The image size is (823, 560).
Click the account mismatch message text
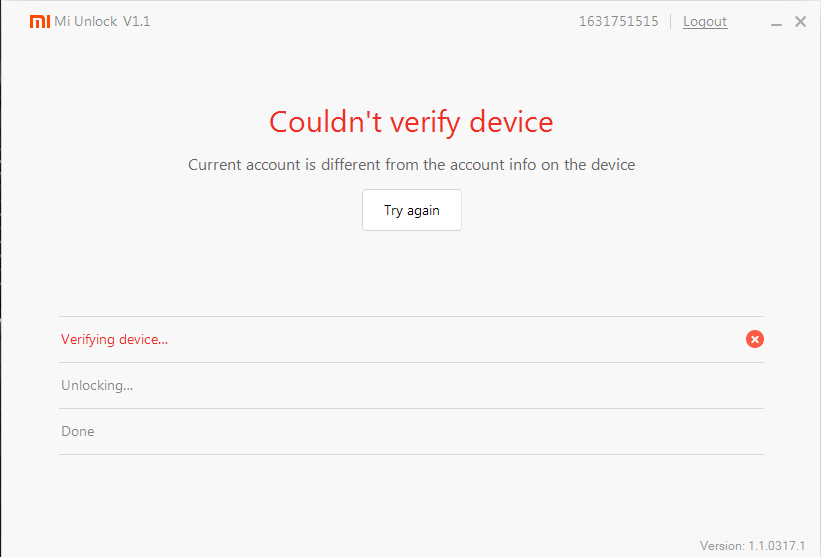coord(411,165)
